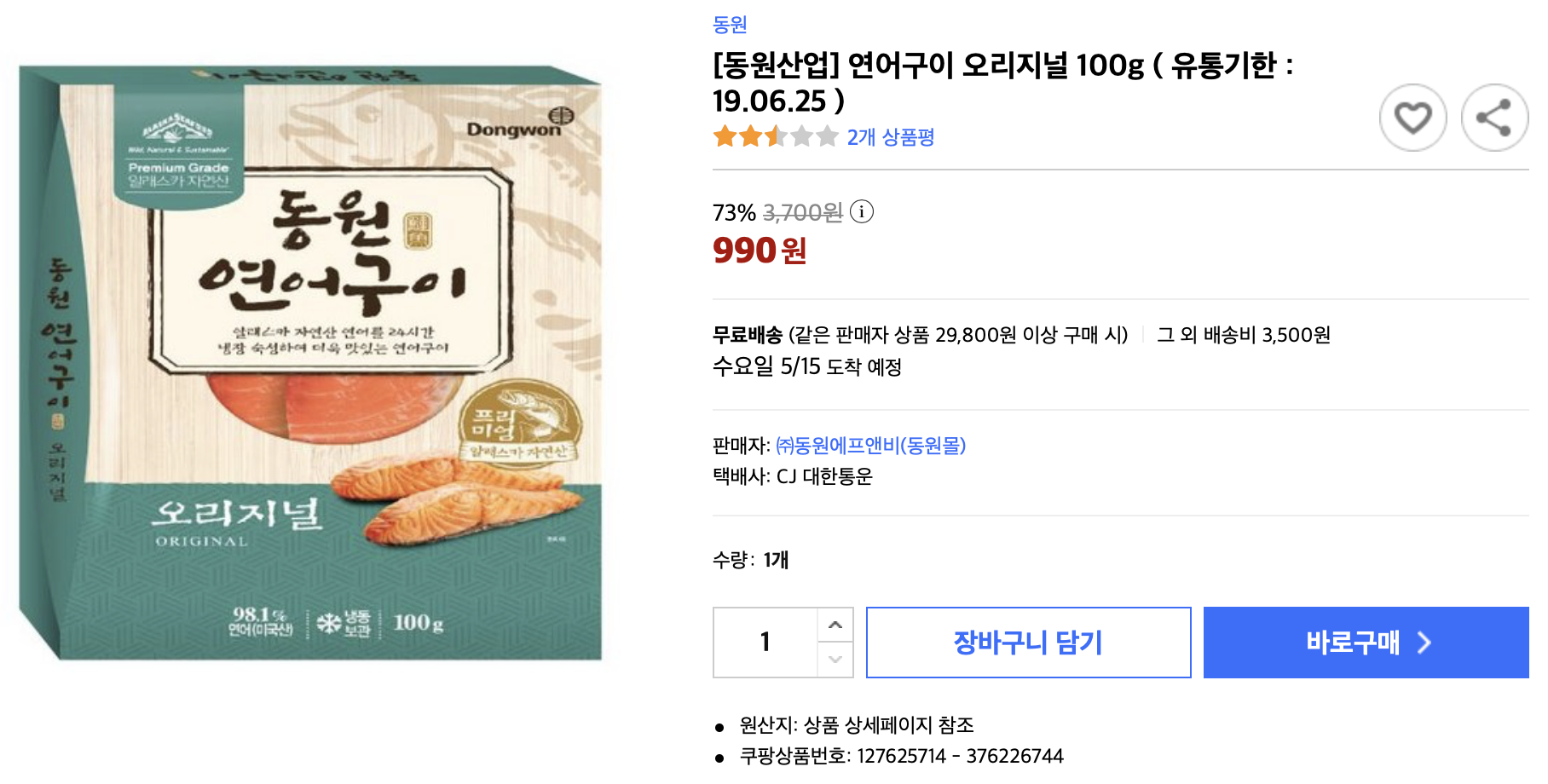Click the 990원 sale price

[760, 251]
